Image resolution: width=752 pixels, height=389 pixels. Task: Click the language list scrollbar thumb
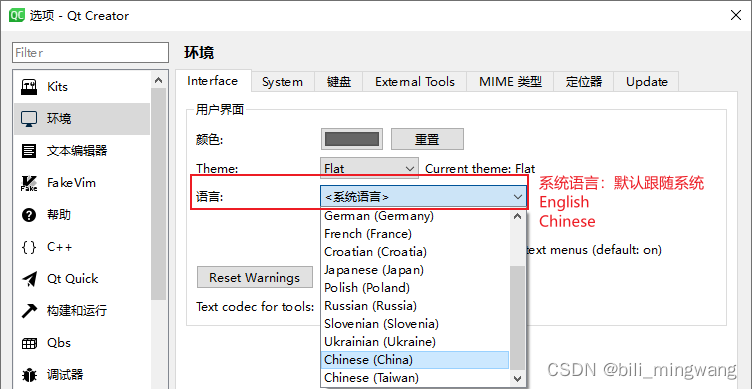(517, 317)
